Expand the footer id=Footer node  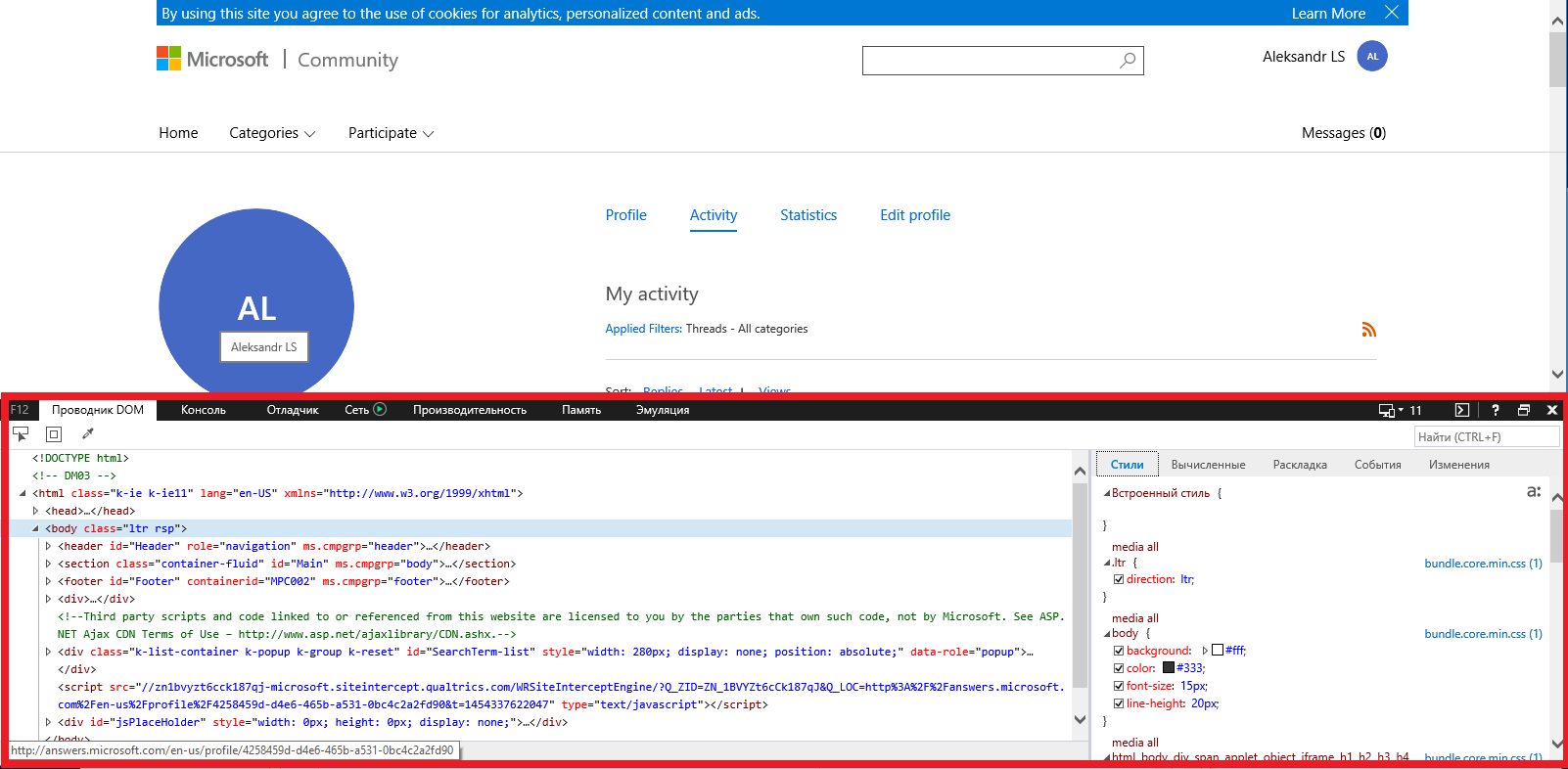pyautogui.click(x=48, y=581)
